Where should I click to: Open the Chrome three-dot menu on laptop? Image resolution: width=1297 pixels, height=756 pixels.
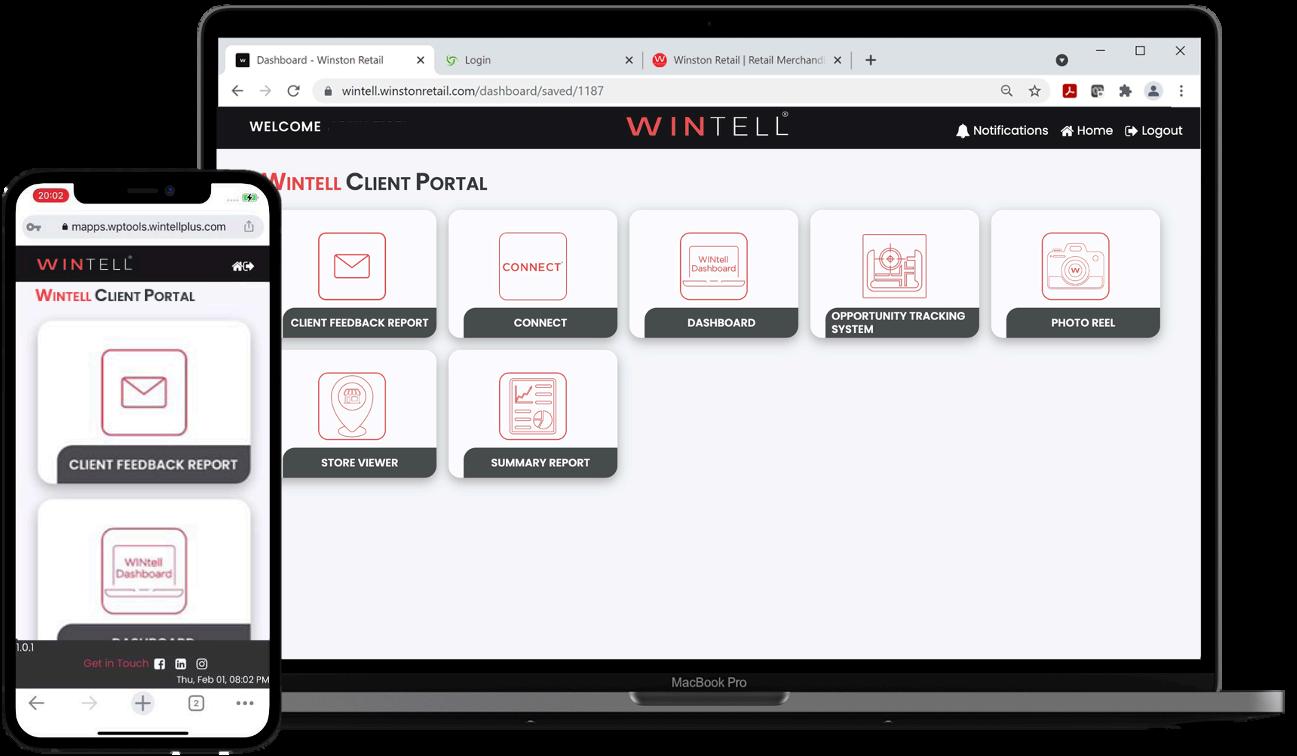(1181, 91)
